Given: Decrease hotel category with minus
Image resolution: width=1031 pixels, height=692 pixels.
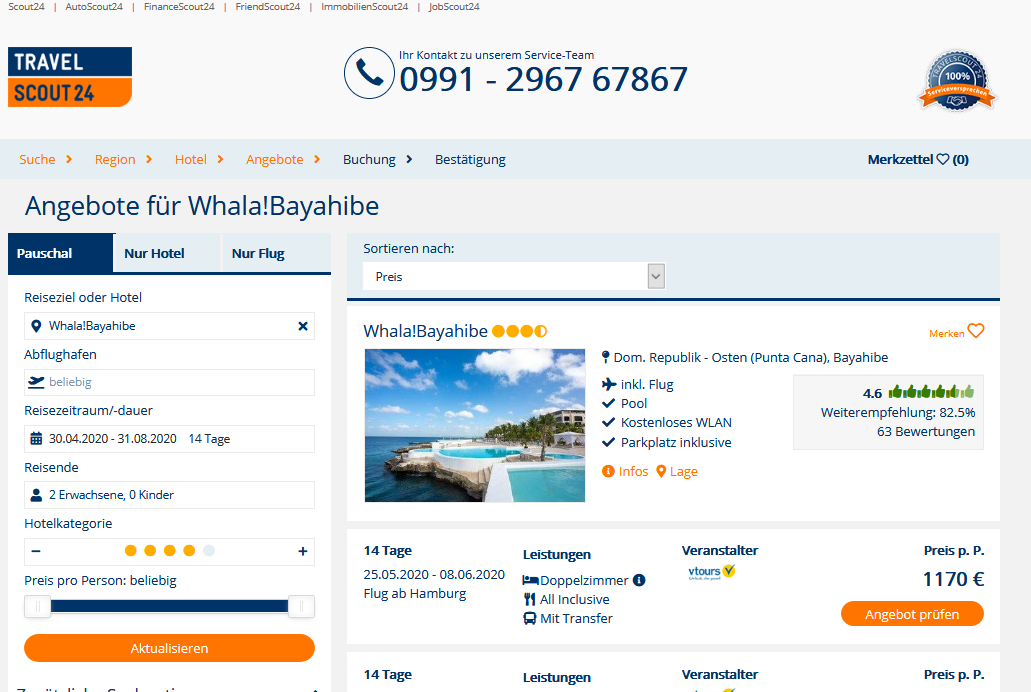Looking at the screenshot, I should [36, 551].
